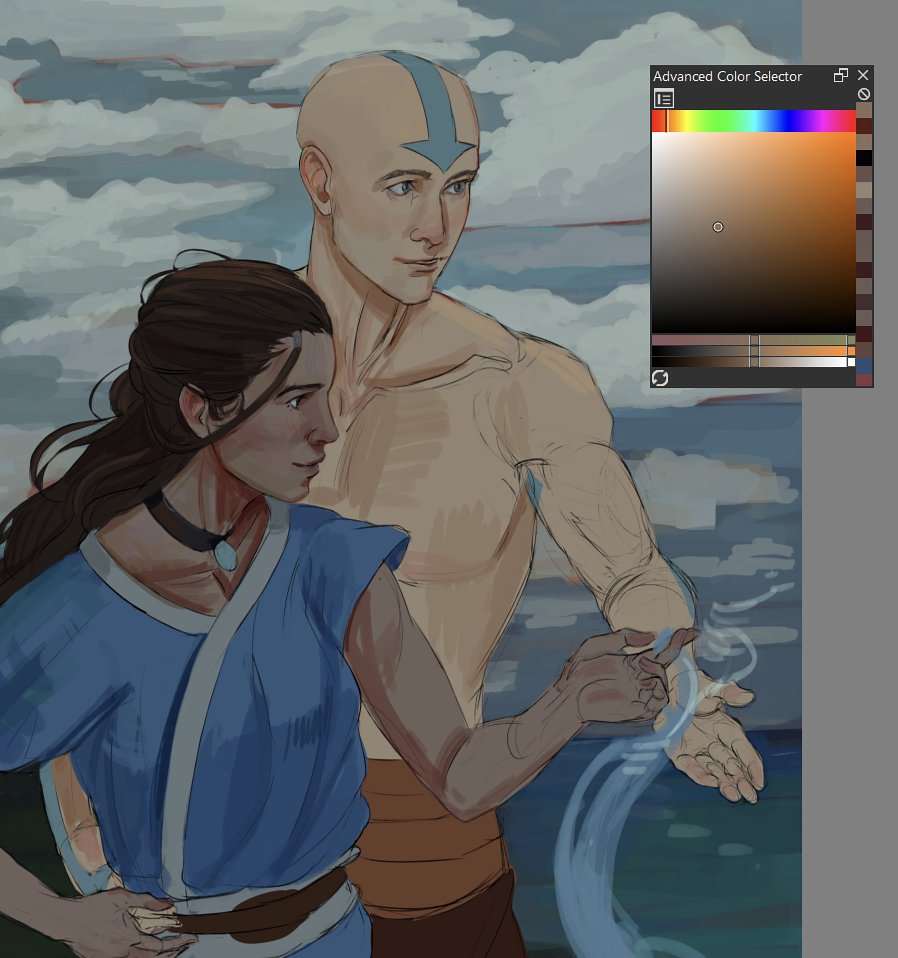The image size is (898, 958).
Task: Click the saturation-value square color area
Action: click(x=753, y=233)
